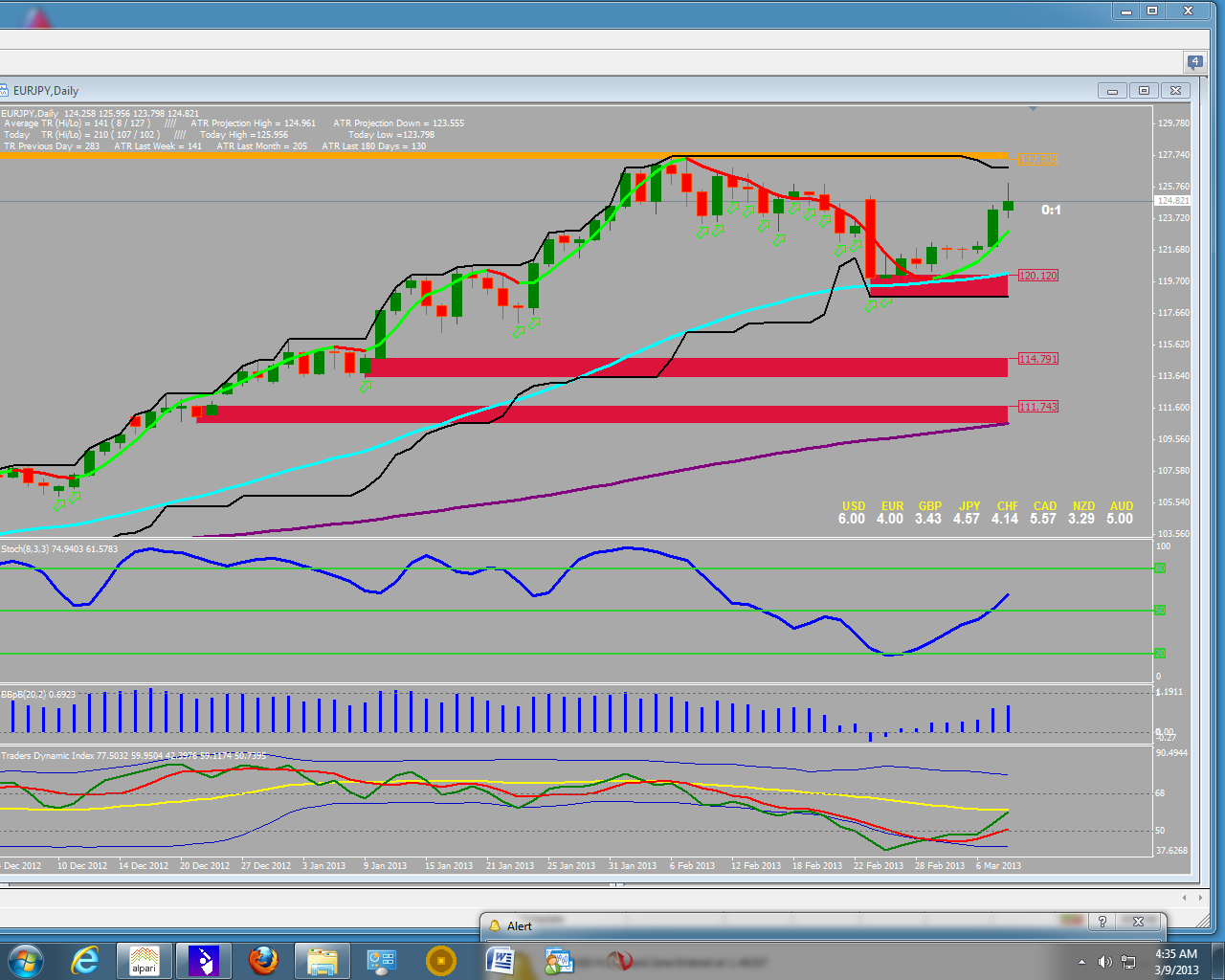Open Windows Explorer folder icon in taskbar
The height and width of the screenshot is (980, 1225).
323,960
